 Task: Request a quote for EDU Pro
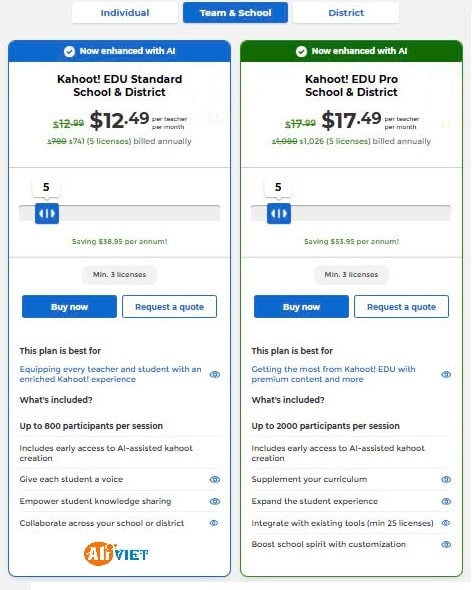click(401, 307)
